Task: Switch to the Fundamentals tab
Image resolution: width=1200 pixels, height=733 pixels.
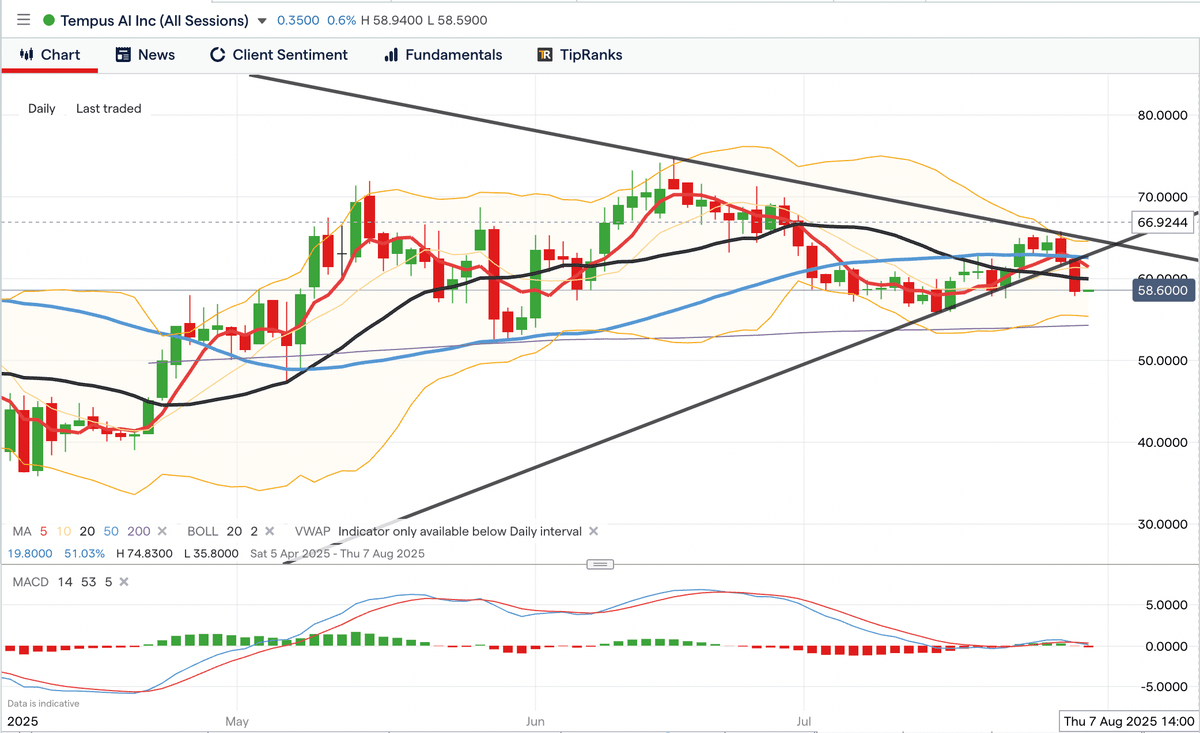Action: pos(443,55)
